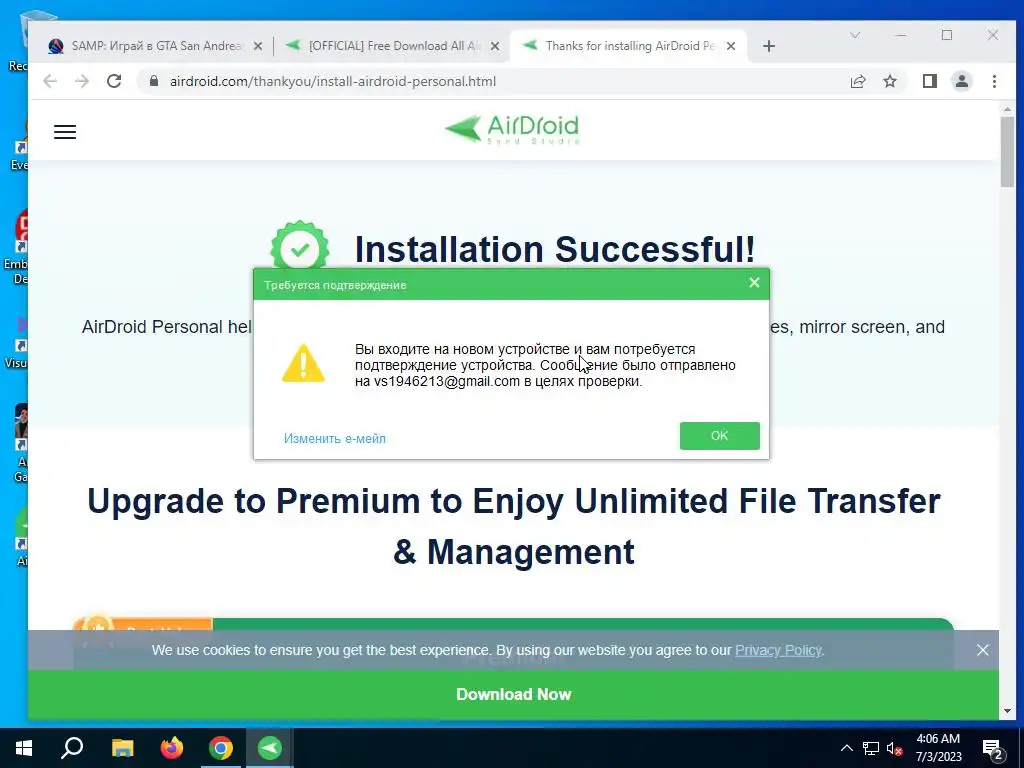Open Chrome's three-dot menu
This screenshot has width=1024, height=768.
pos(994,81)
